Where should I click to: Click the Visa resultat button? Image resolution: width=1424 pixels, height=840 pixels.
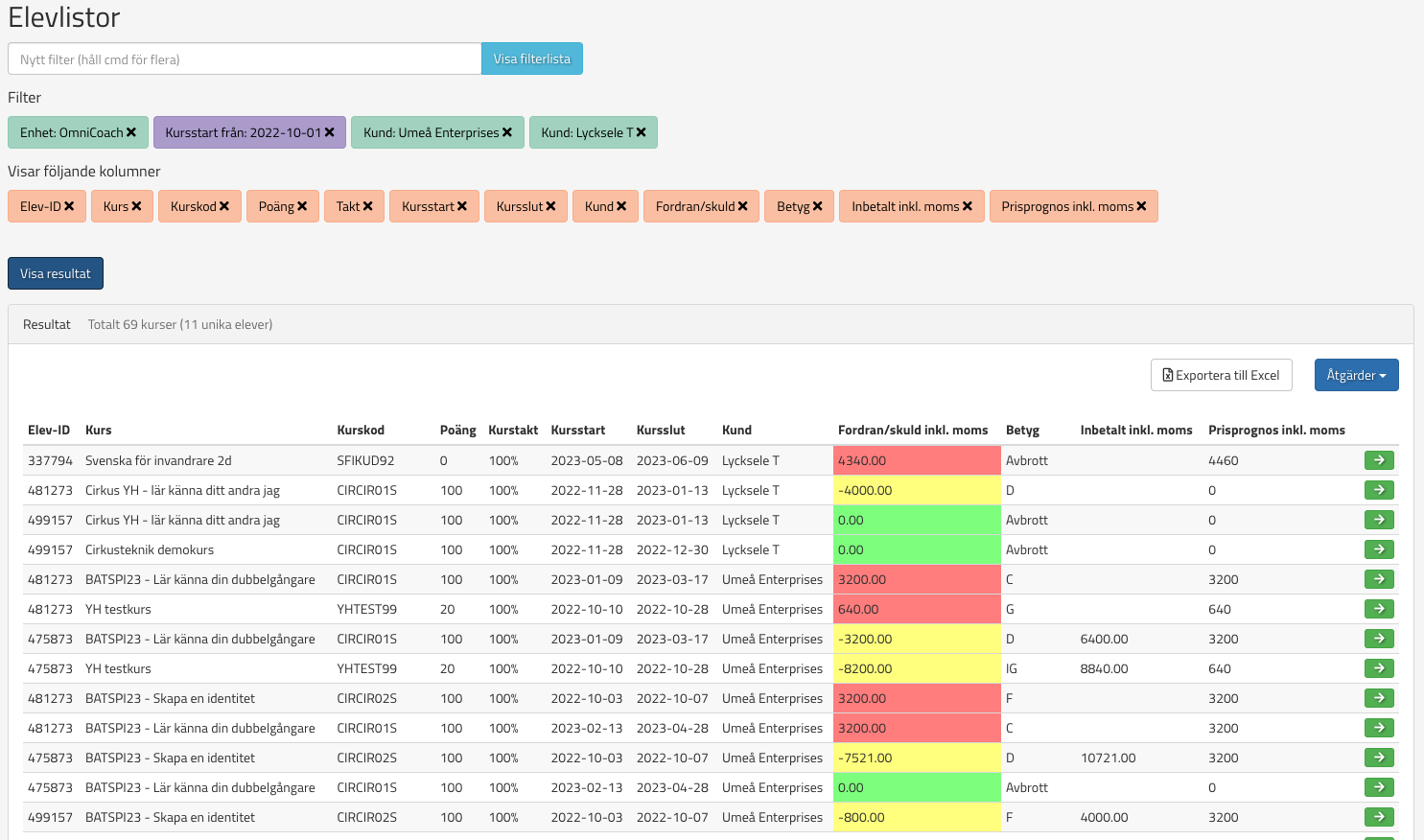point(56,273)
